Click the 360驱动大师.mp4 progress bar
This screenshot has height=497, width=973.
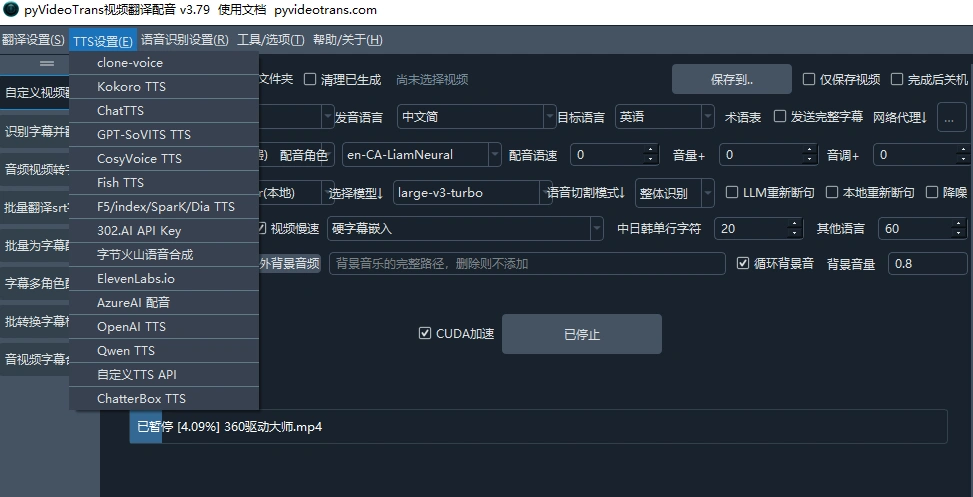(x=538, y=427)
